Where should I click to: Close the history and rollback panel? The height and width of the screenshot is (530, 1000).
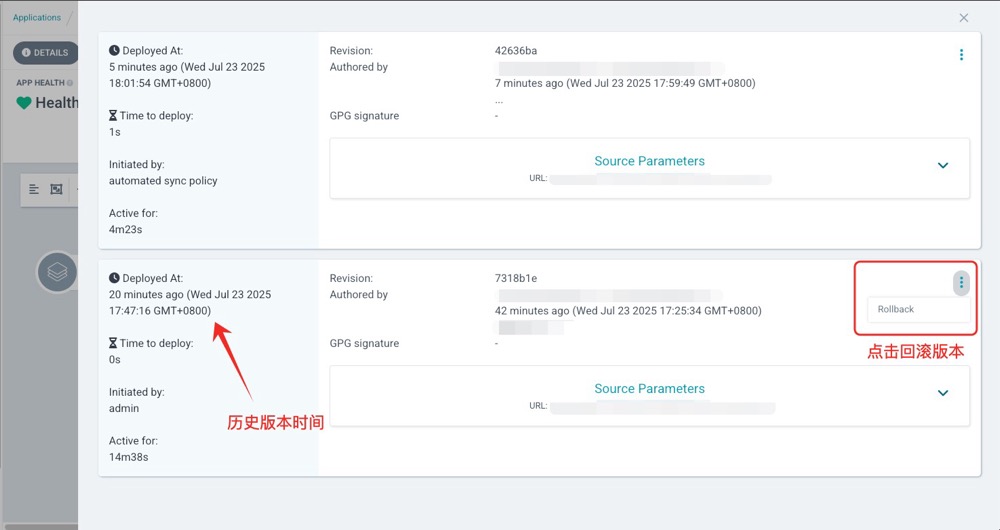point(964,18)
